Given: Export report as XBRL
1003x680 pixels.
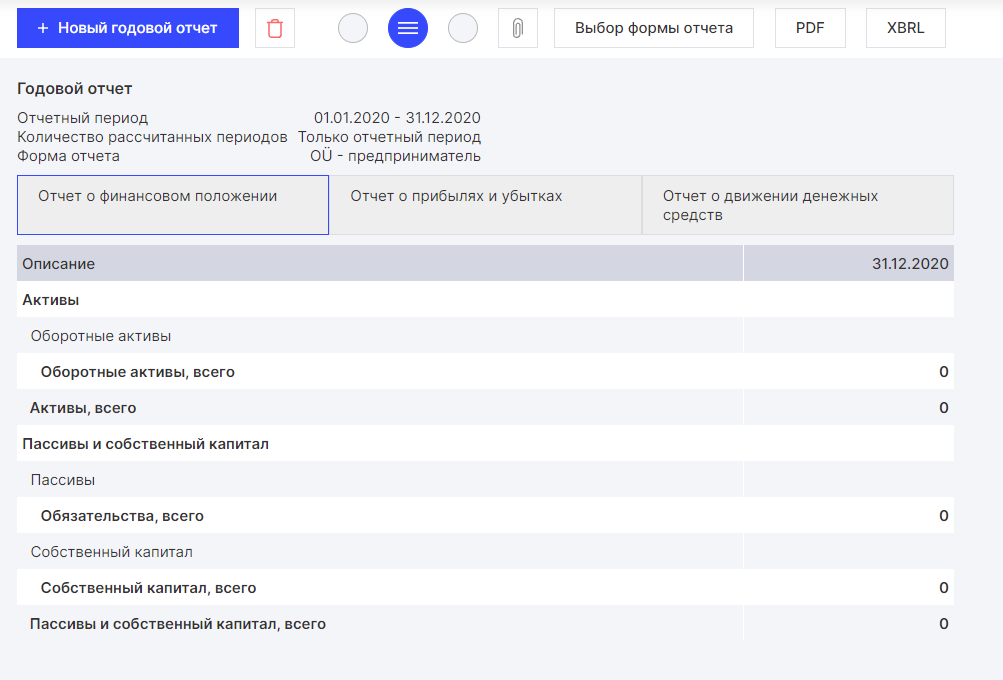Looking at the screenshot, I should point(905,28).
